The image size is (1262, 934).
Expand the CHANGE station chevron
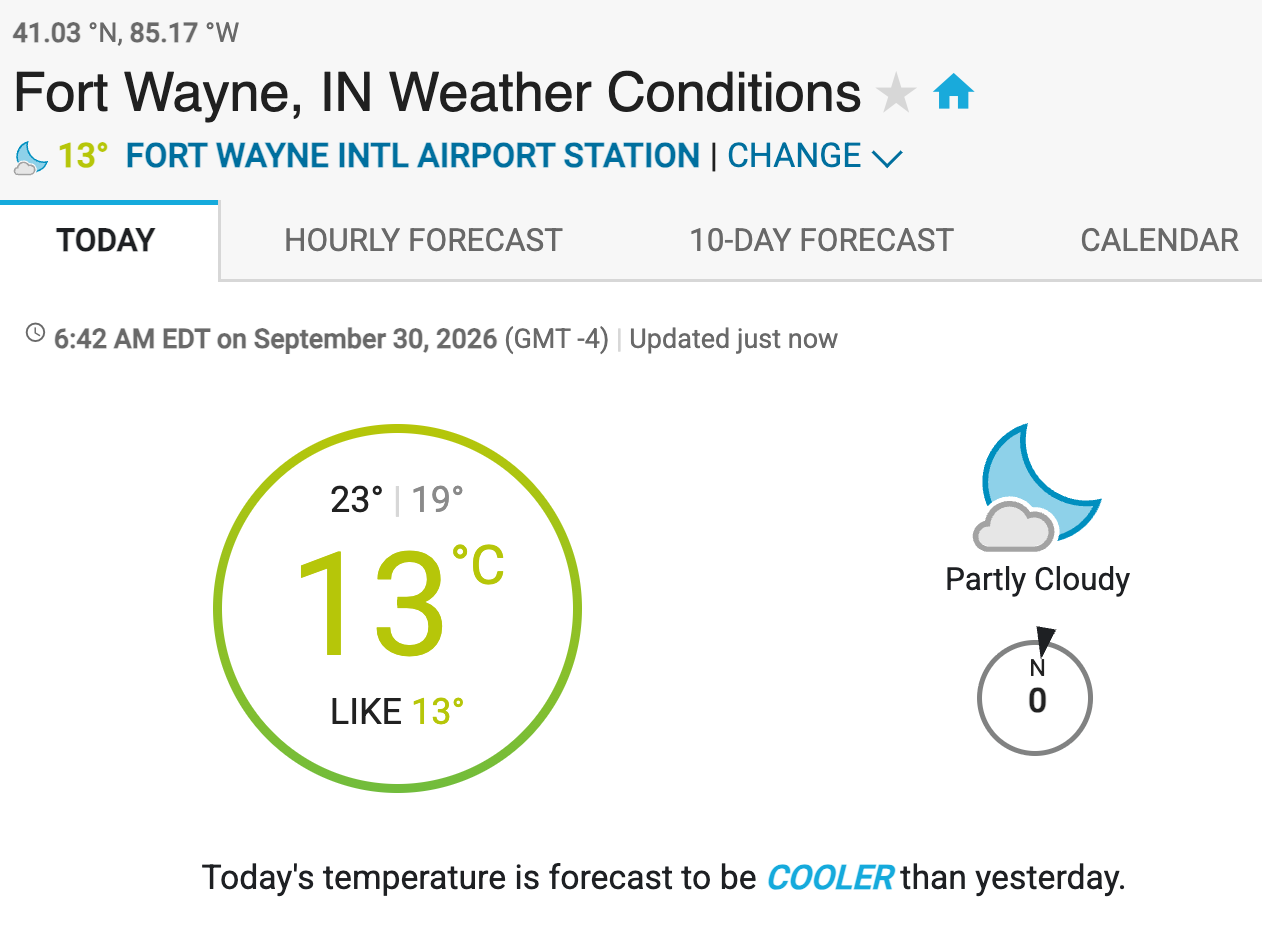(x=887, y=158)
